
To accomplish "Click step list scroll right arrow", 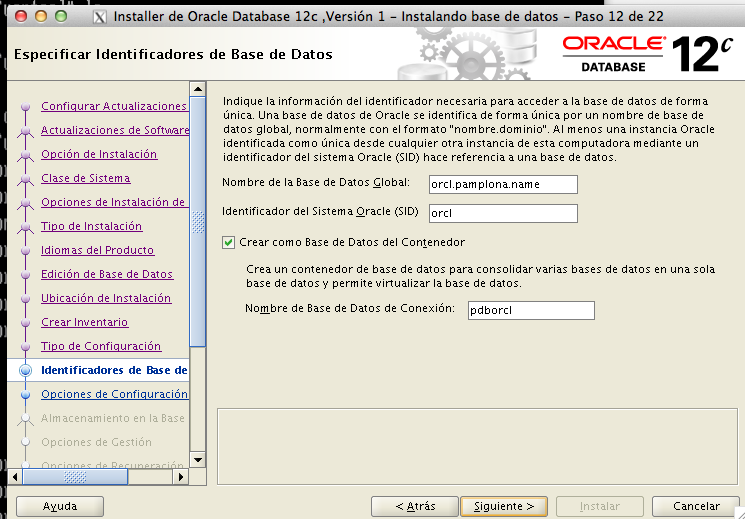I will coord(181,476).
